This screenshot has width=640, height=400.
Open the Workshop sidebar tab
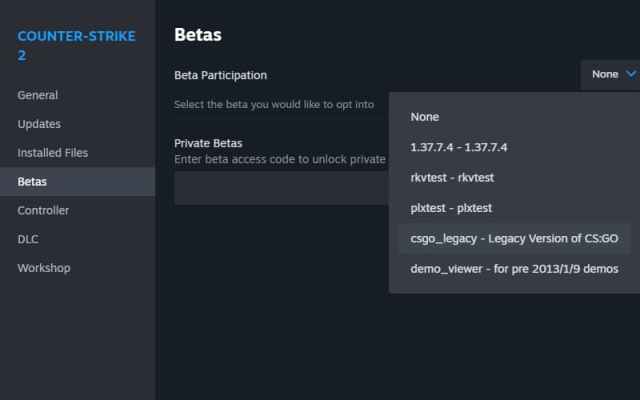coord(44,268)
